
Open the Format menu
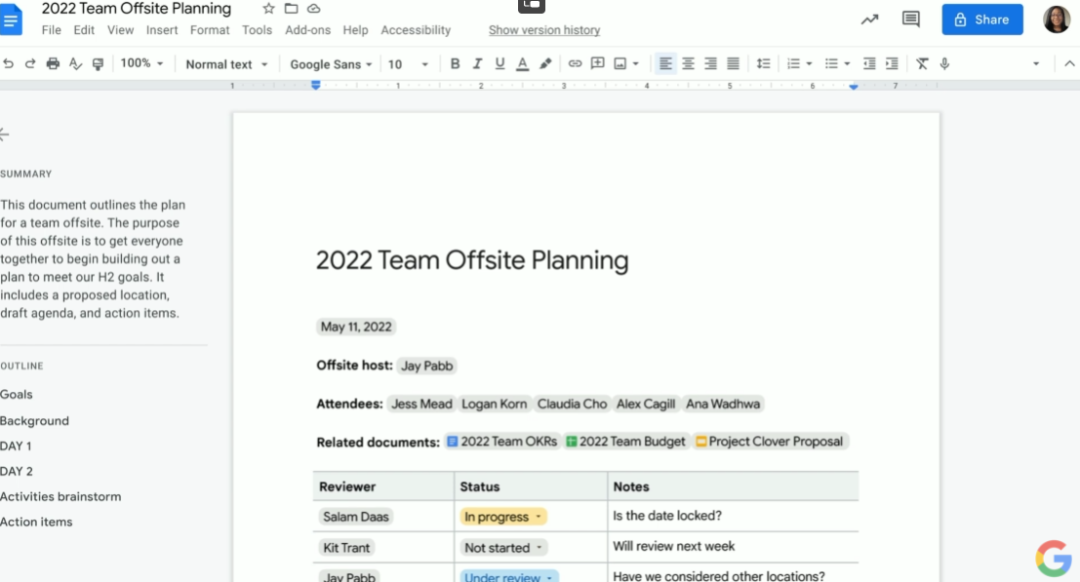pos(210,30)
